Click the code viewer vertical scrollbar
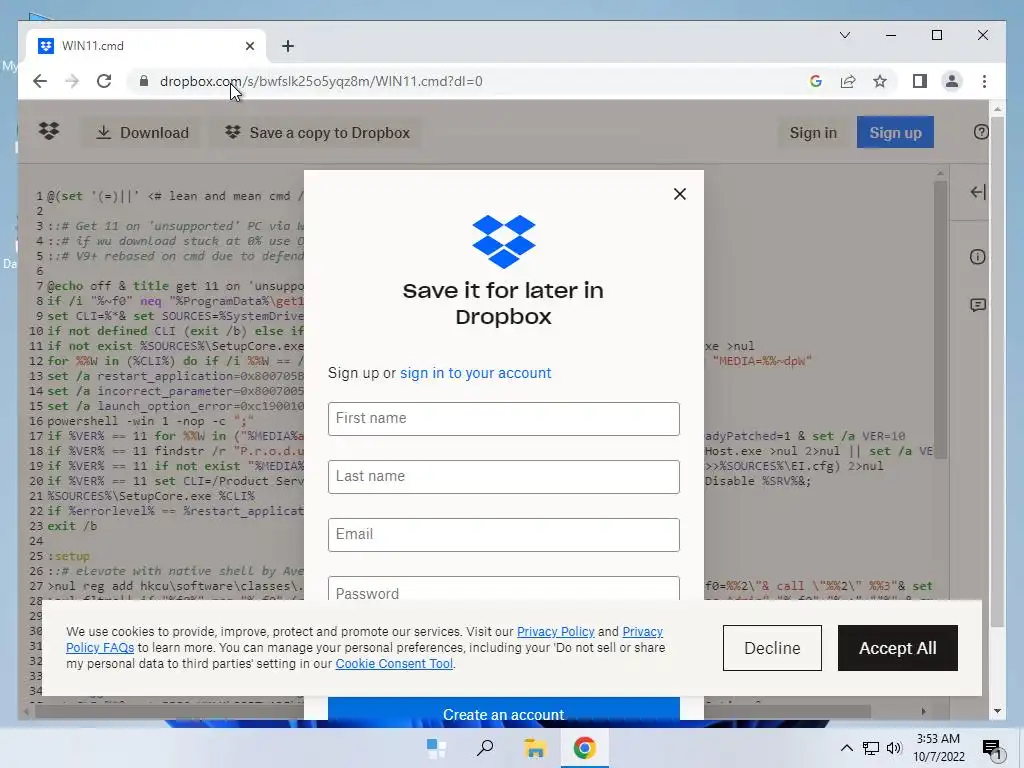1024x768 pixels. pyautogui.click(x=940, y=320)
